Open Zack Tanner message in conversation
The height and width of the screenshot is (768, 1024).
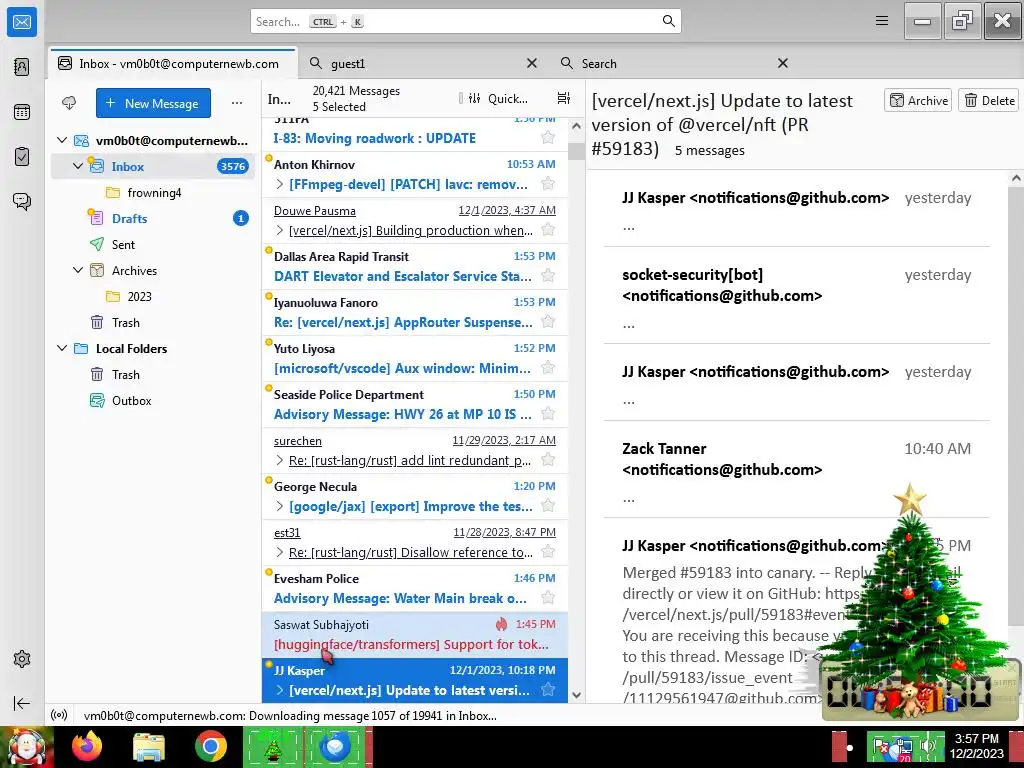click(x=797, y=470)
